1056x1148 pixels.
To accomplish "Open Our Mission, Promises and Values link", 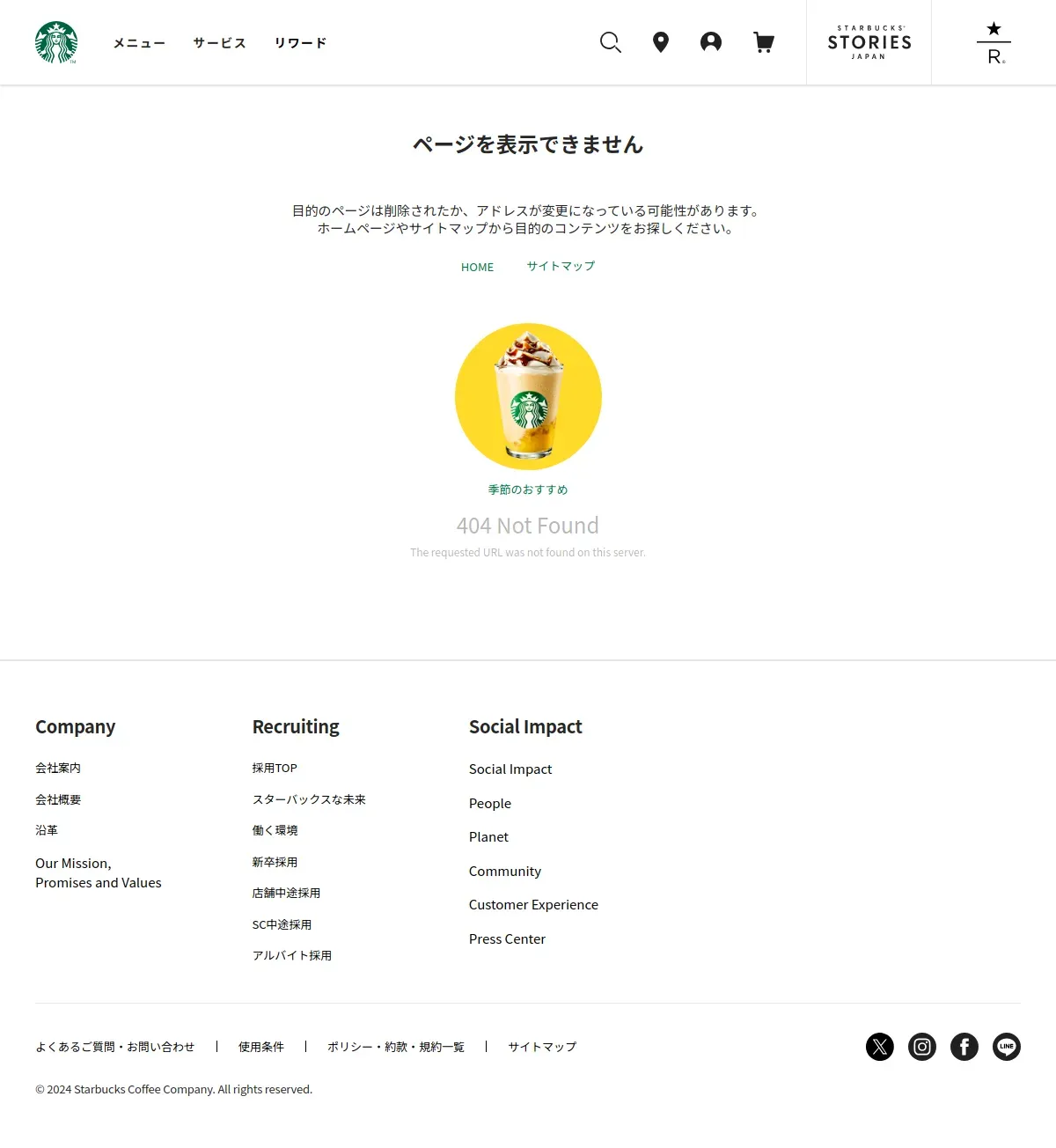I will 99,872.
